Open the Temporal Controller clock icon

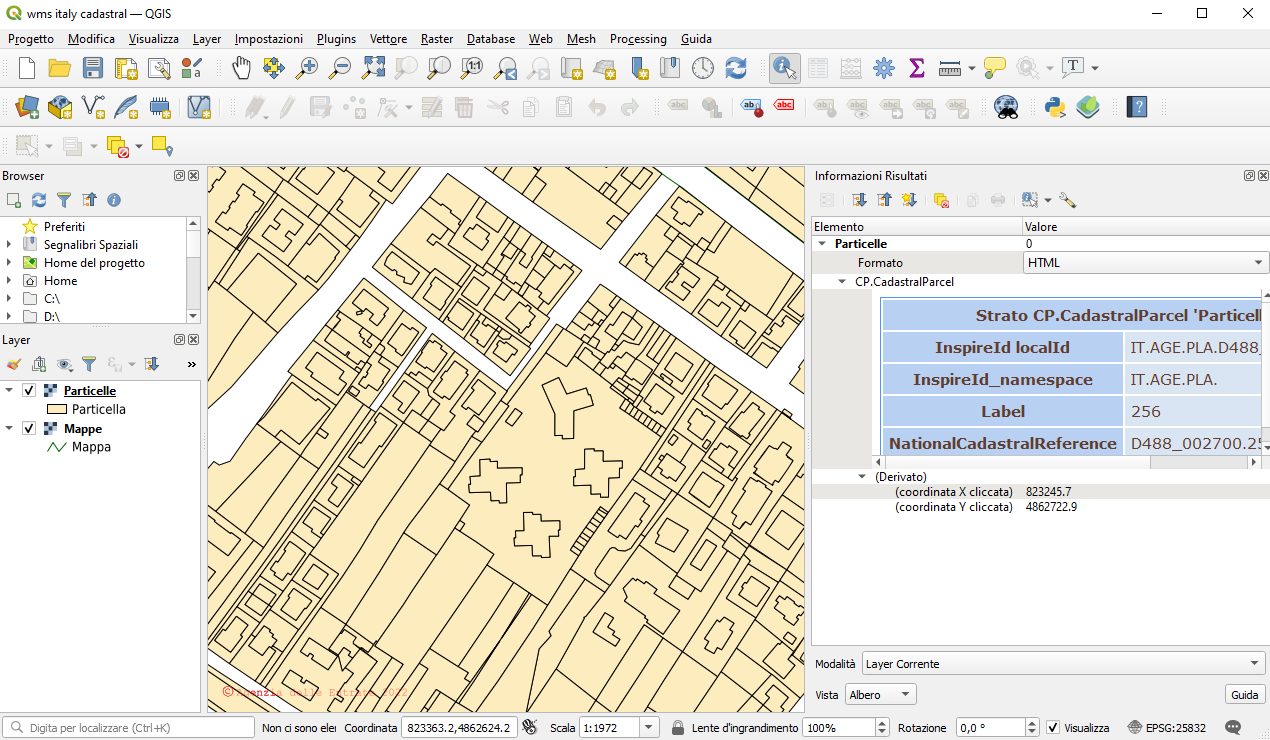tap(703, 68)
